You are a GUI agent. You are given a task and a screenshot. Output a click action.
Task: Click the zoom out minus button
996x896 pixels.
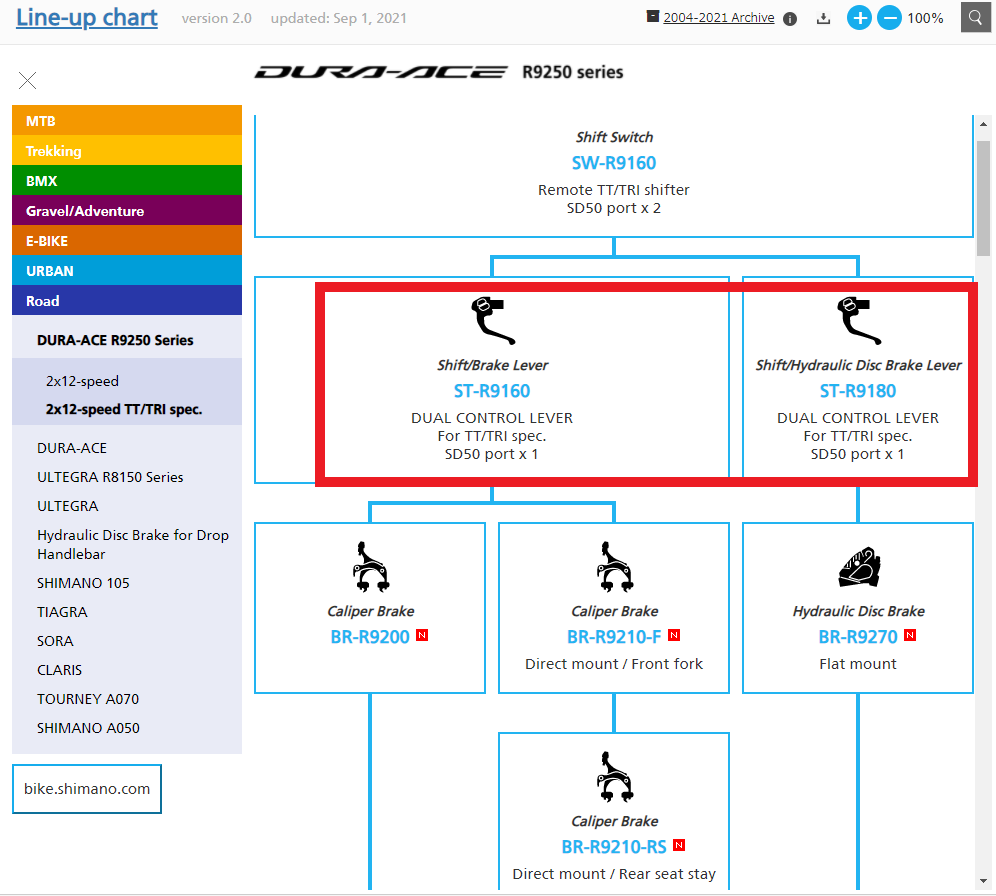click(x=889, y=18)
